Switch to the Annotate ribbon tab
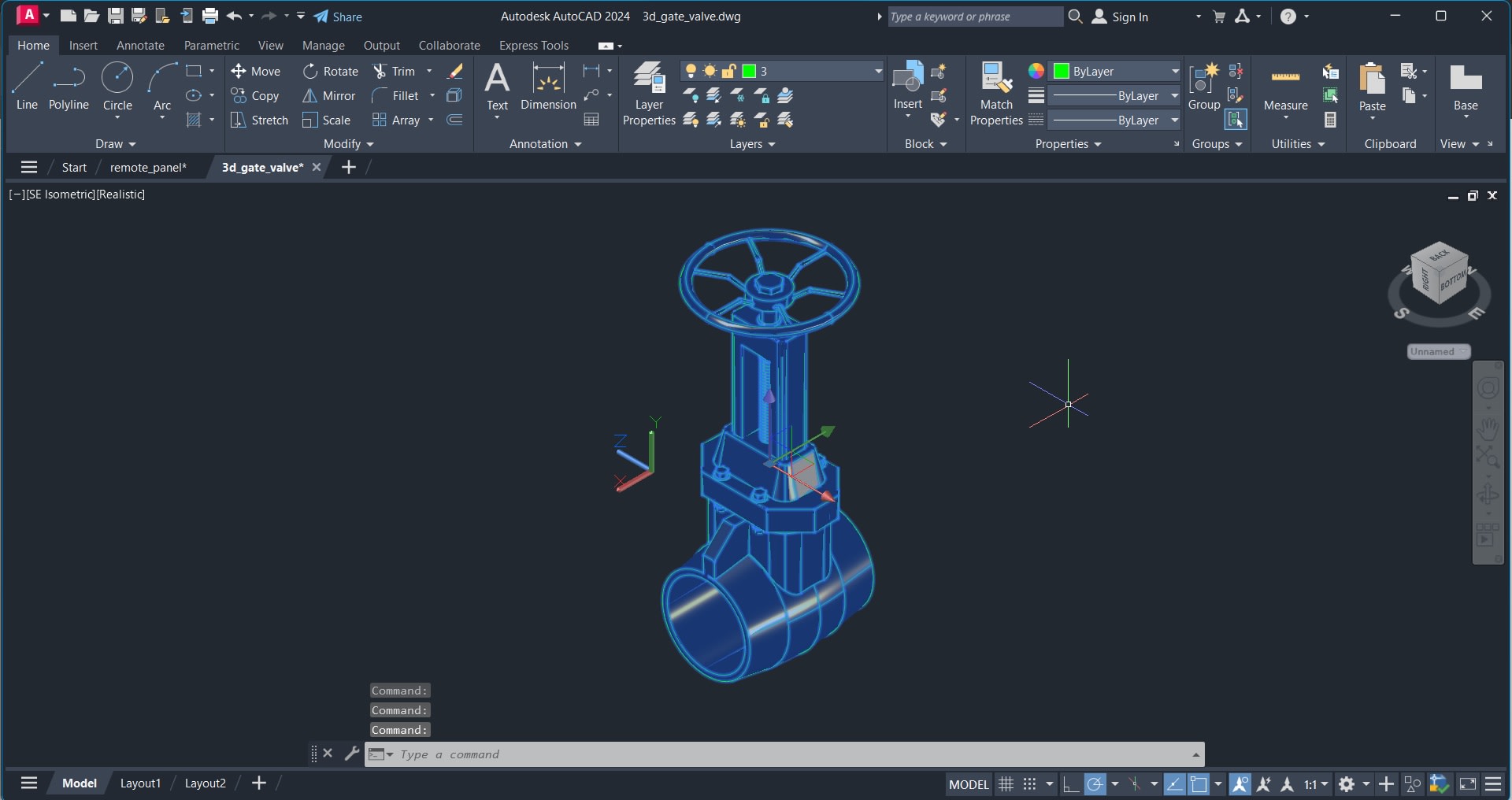 (x=139, y=45)
